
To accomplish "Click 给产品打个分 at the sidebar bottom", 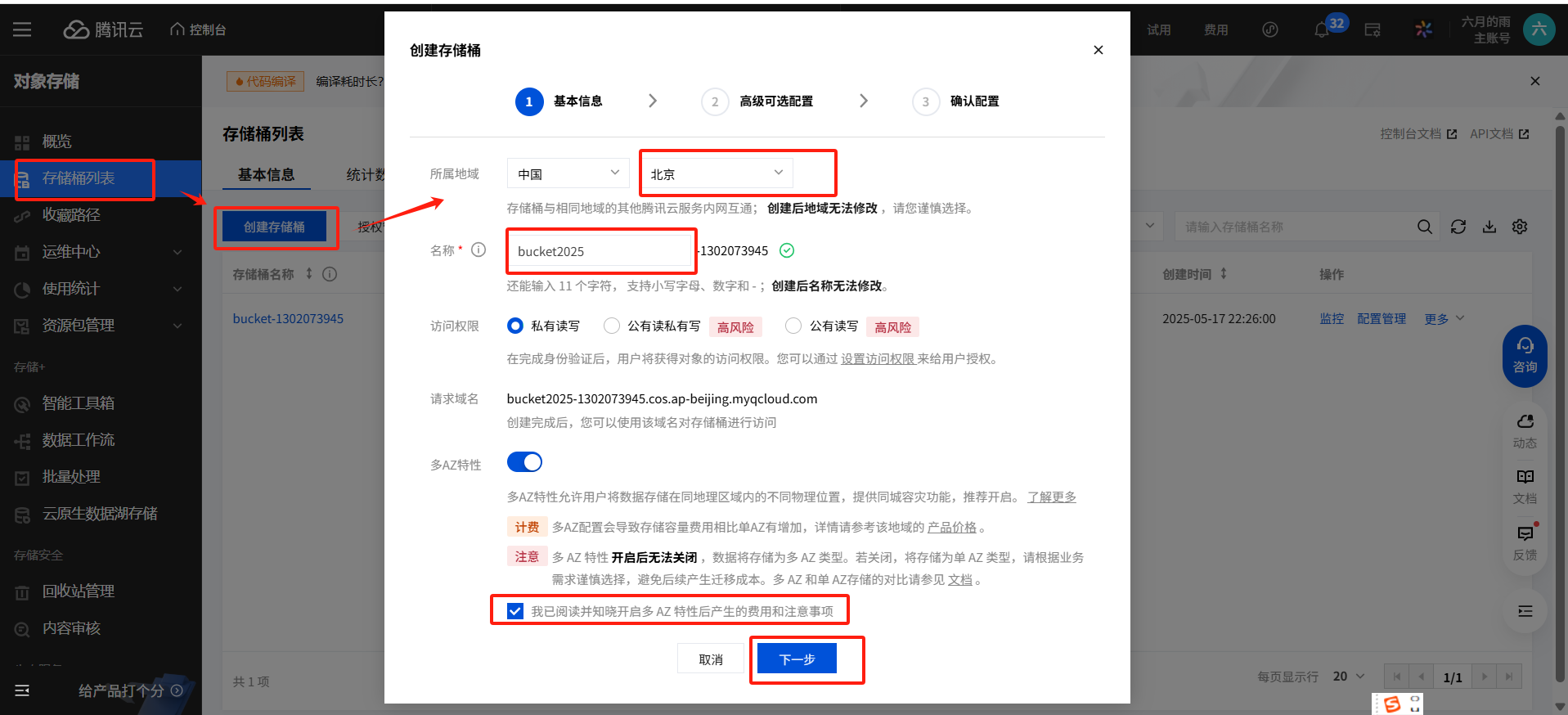I will click(131, 690).
